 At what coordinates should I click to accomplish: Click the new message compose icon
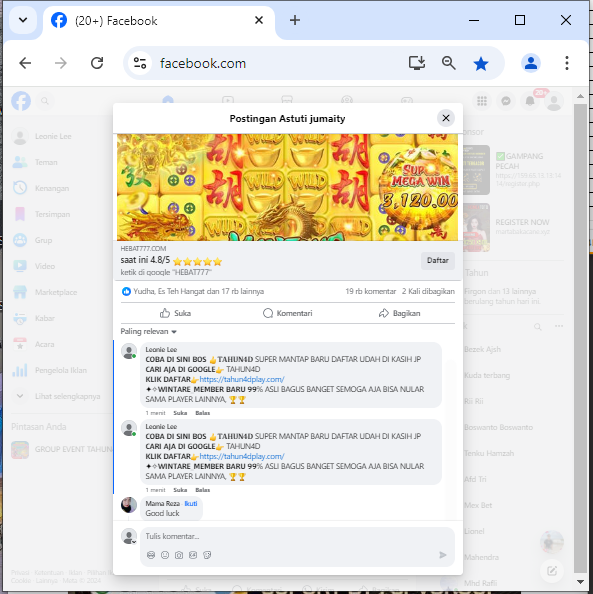(552, 571)
